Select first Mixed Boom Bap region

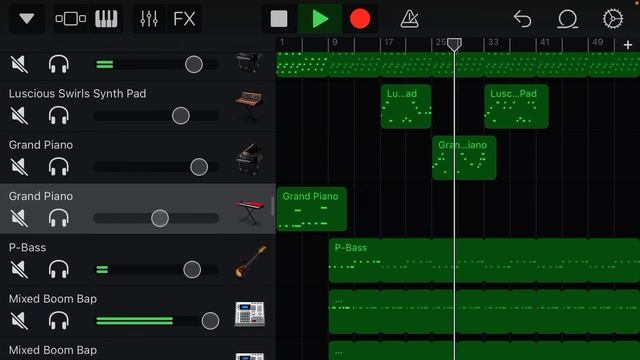pyautogui.click(x=484, y=312)
